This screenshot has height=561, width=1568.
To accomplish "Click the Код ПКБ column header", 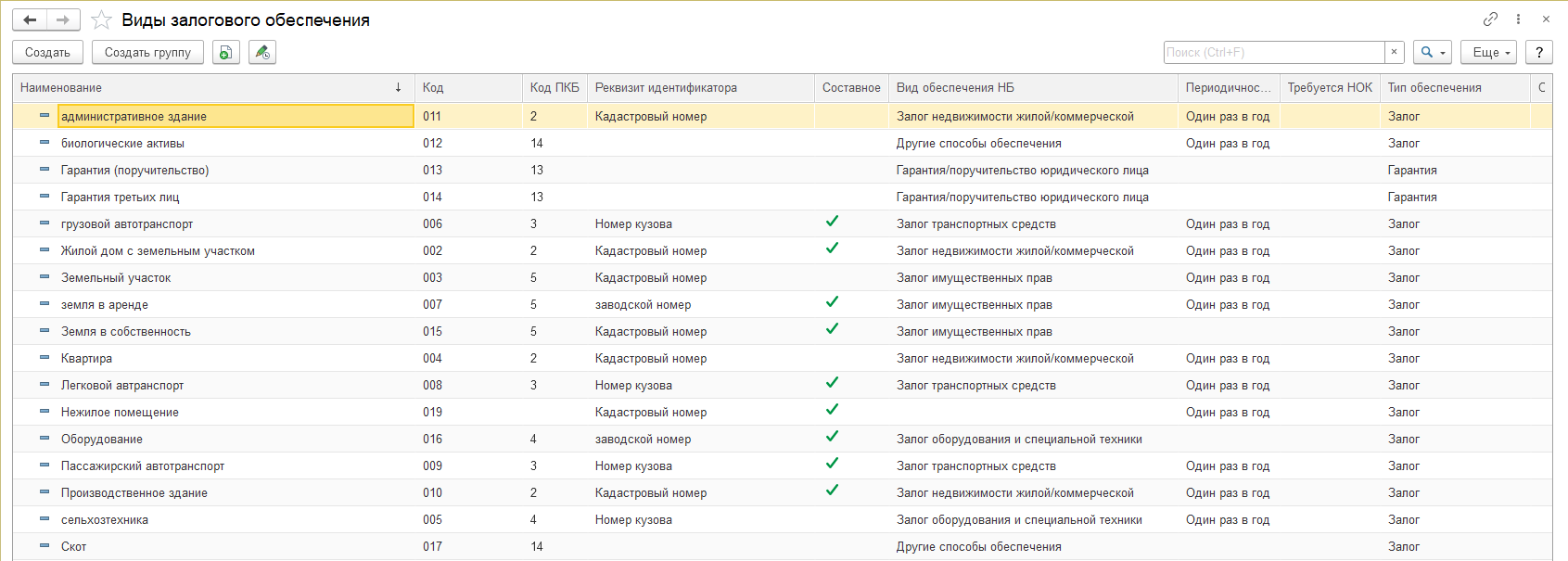I will (555, 88).
